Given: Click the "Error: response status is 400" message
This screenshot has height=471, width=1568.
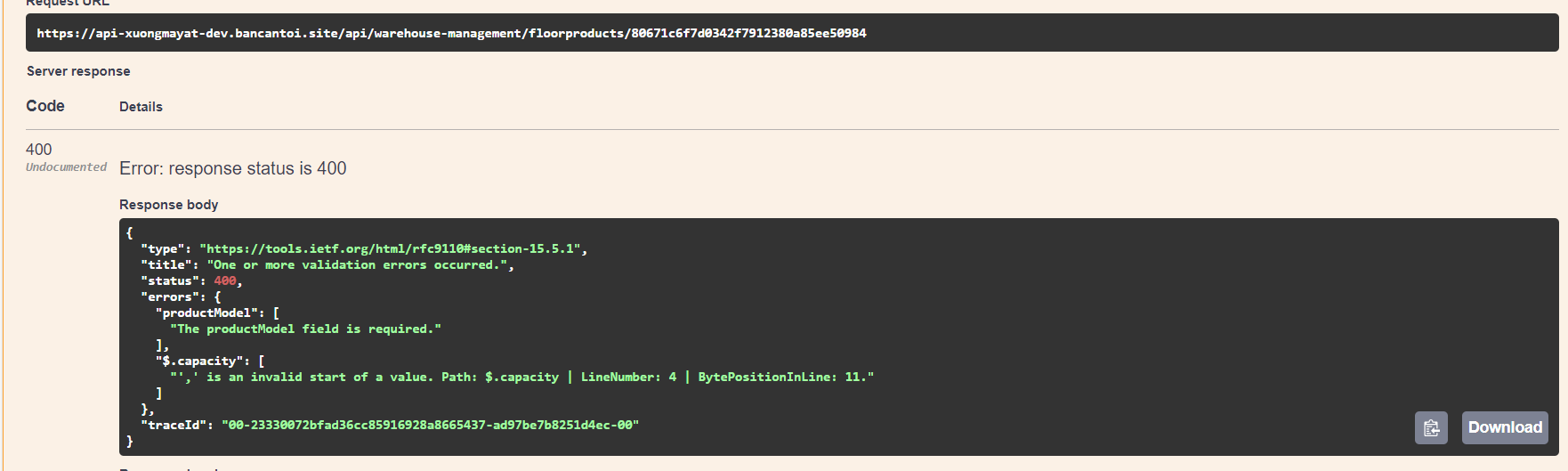Looking at the screenshot, I should tap(233, 168).
